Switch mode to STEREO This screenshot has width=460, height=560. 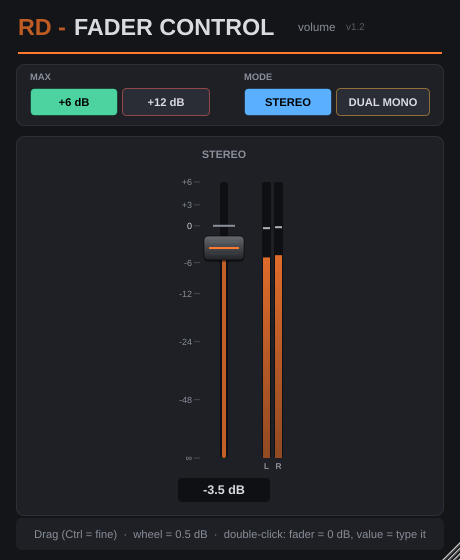(288, 102)
